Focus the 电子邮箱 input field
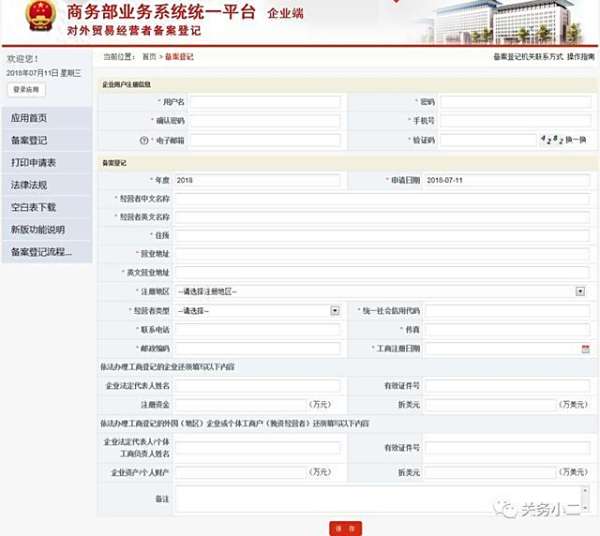This screenshot has height=536, width=600. (x=265, y=140)
